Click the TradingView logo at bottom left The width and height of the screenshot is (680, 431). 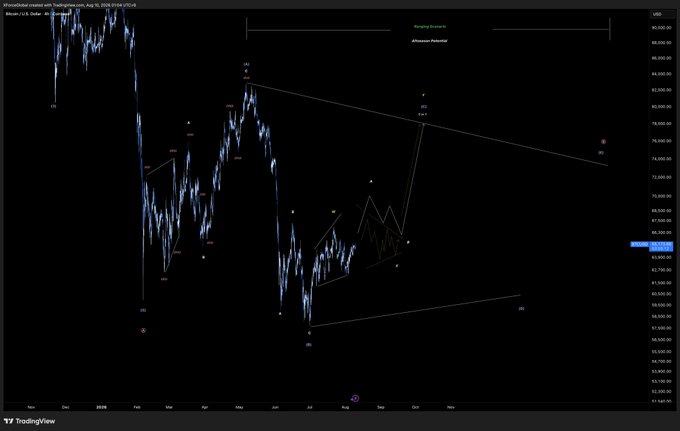[29, 421]
